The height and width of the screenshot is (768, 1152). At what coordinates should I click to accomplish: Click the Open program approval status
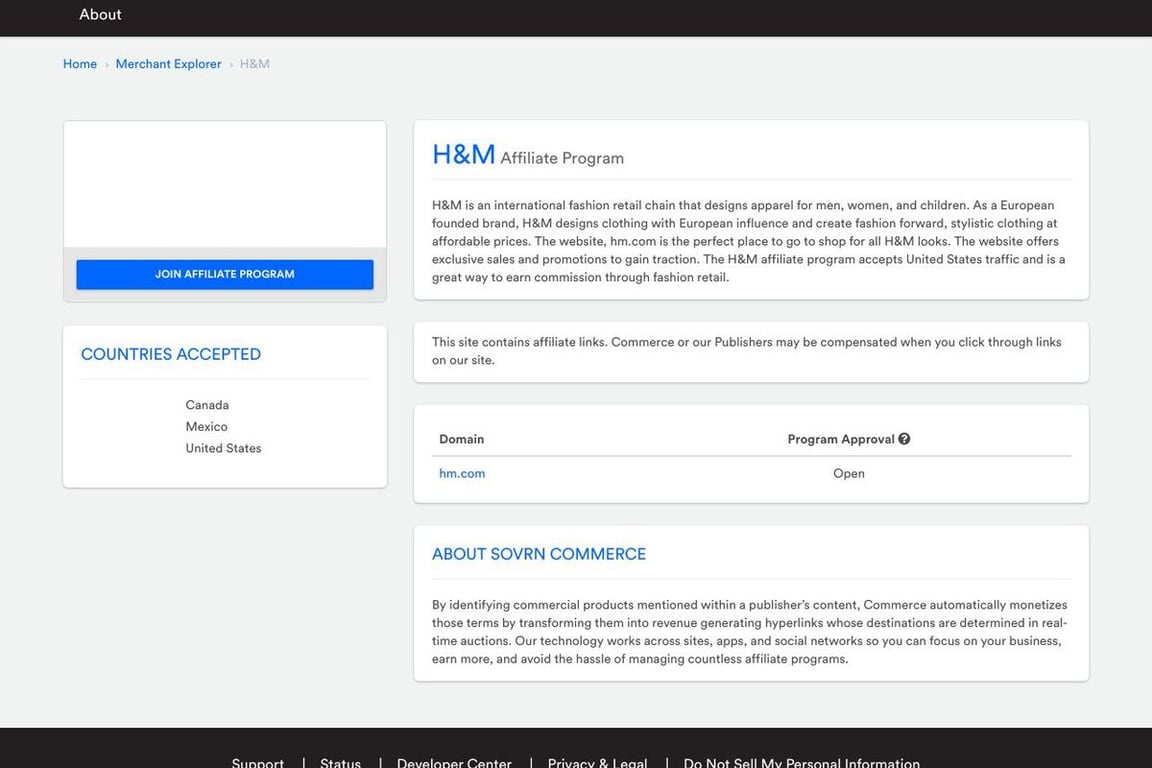849,474
